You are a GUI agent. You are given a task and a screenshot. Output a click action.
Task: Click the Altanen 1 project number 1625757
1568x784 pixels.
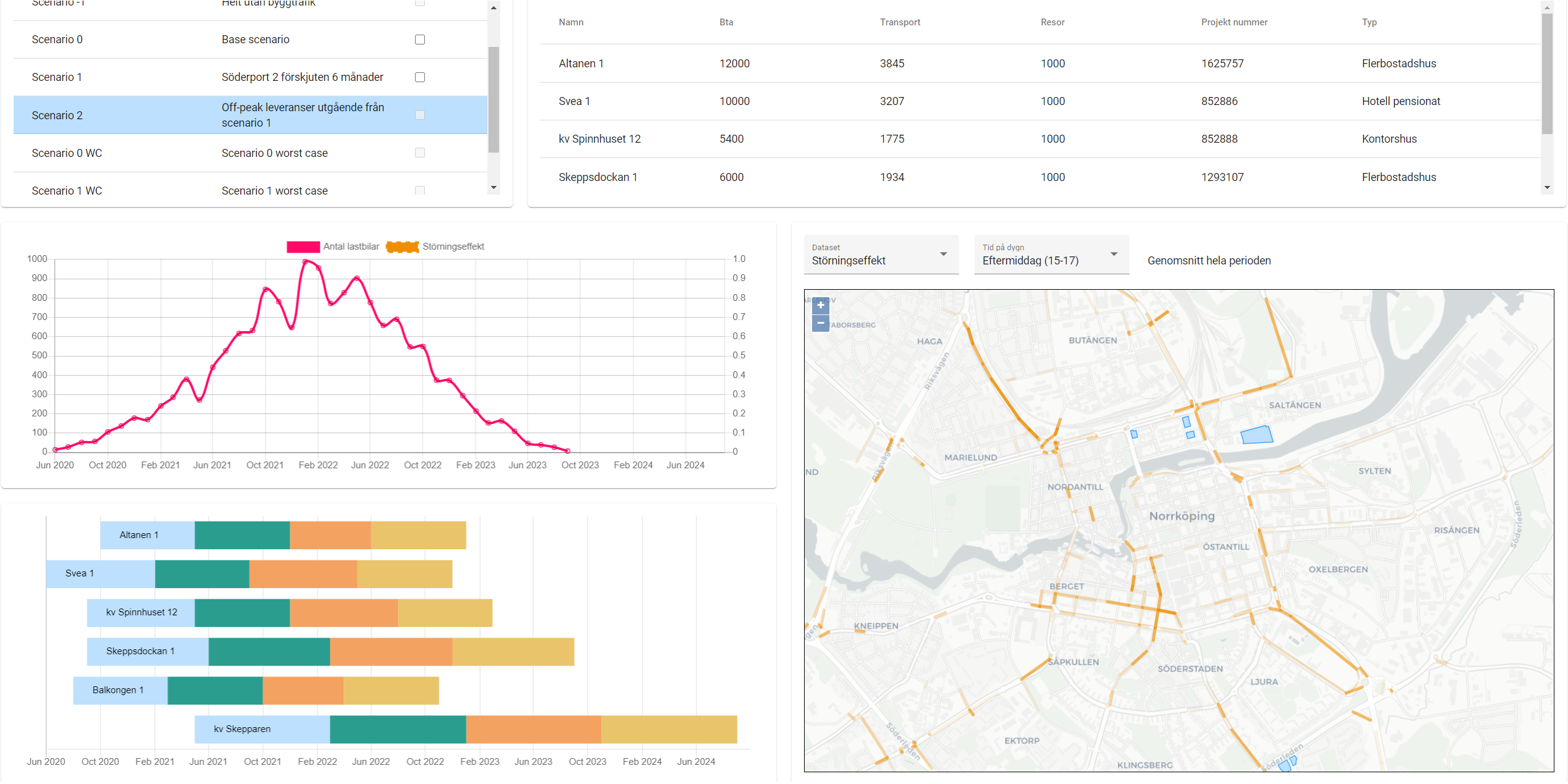[x=1222, y=64]
